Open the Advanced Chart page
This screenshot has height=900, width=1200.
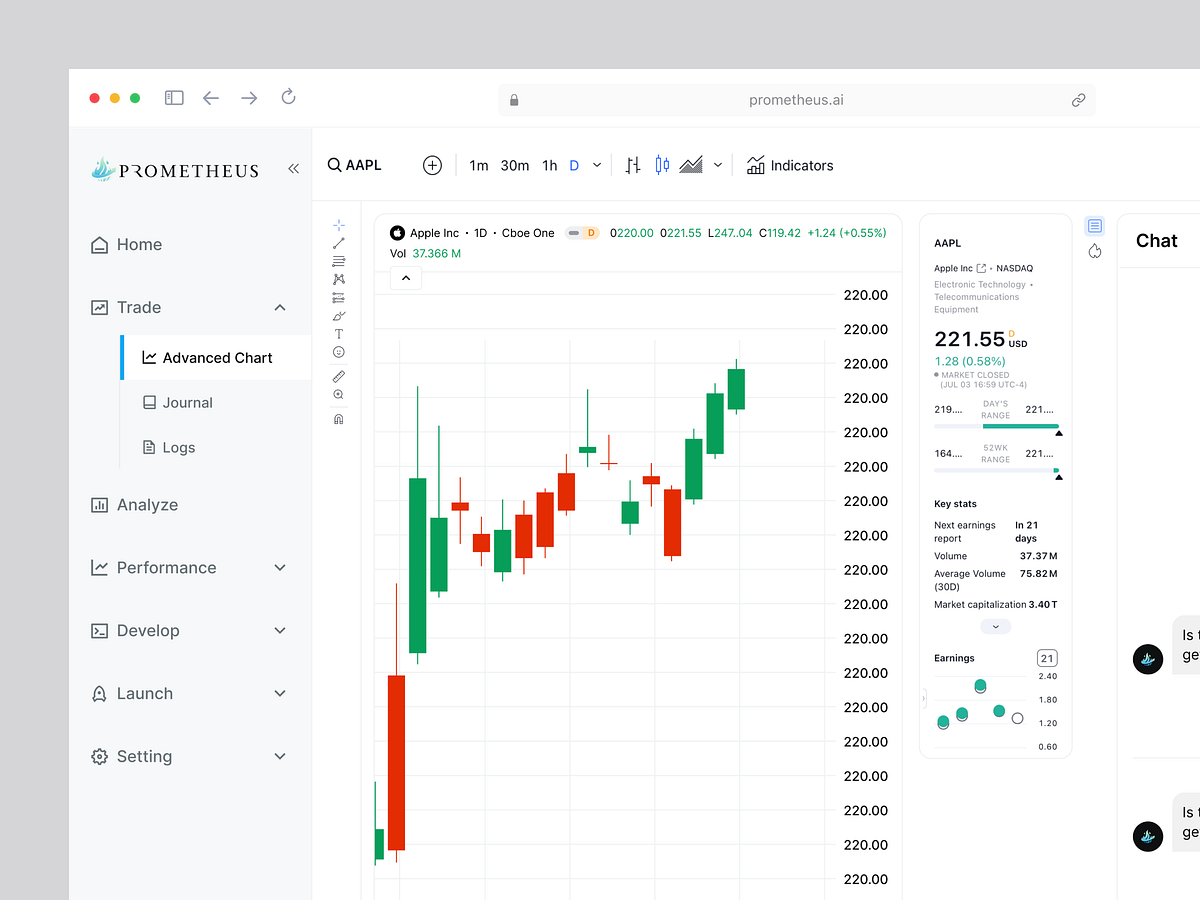(215, 357)
